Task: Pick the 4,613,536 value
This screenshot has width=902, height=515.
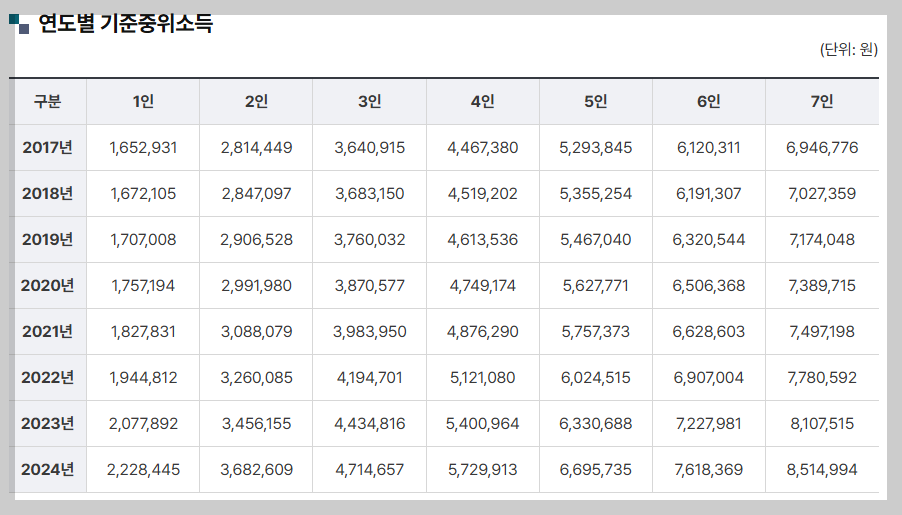Action: click(x=483, y=240)
